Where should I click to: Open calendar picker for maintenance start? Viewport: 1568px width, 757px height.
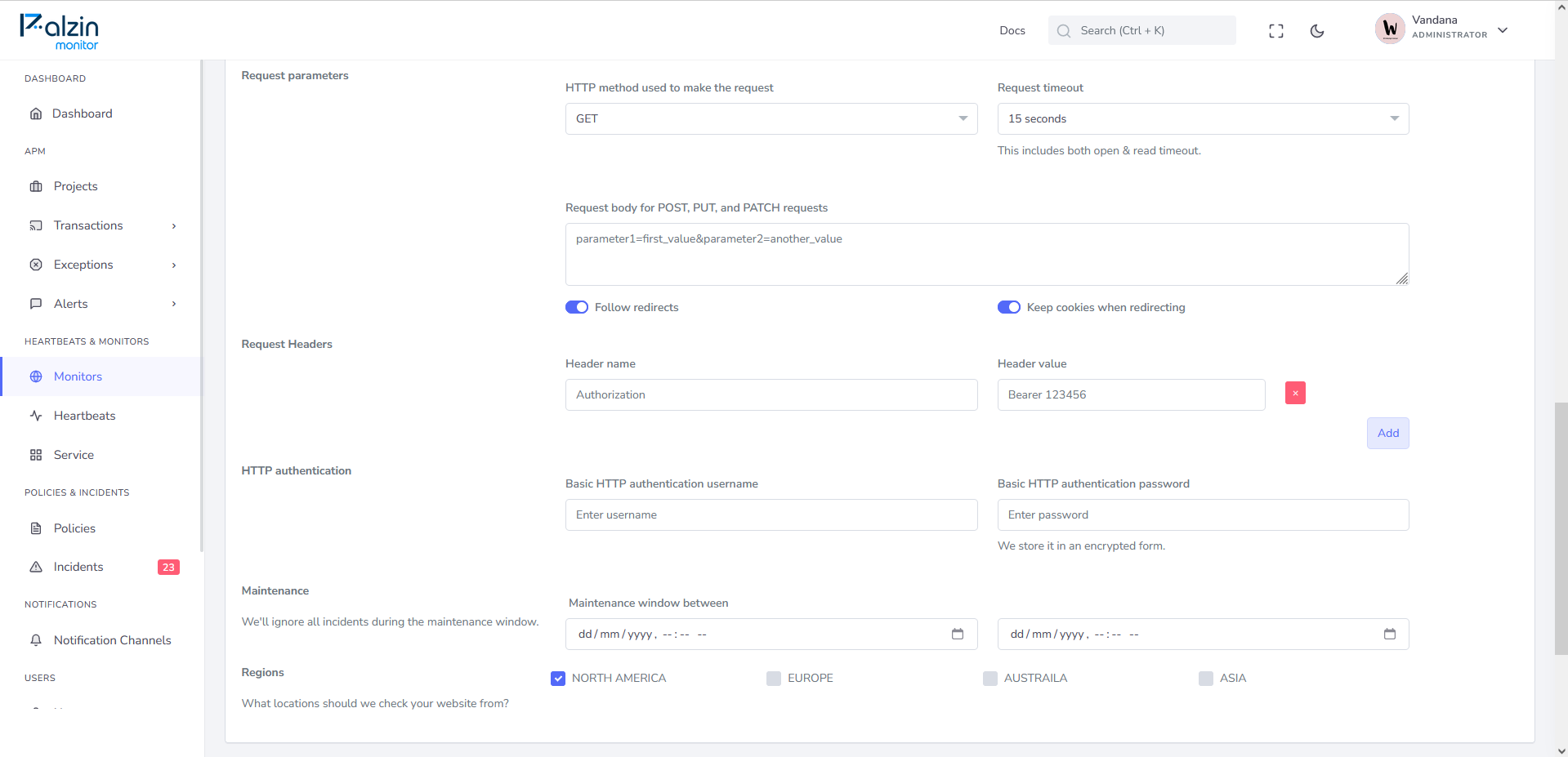958,634
